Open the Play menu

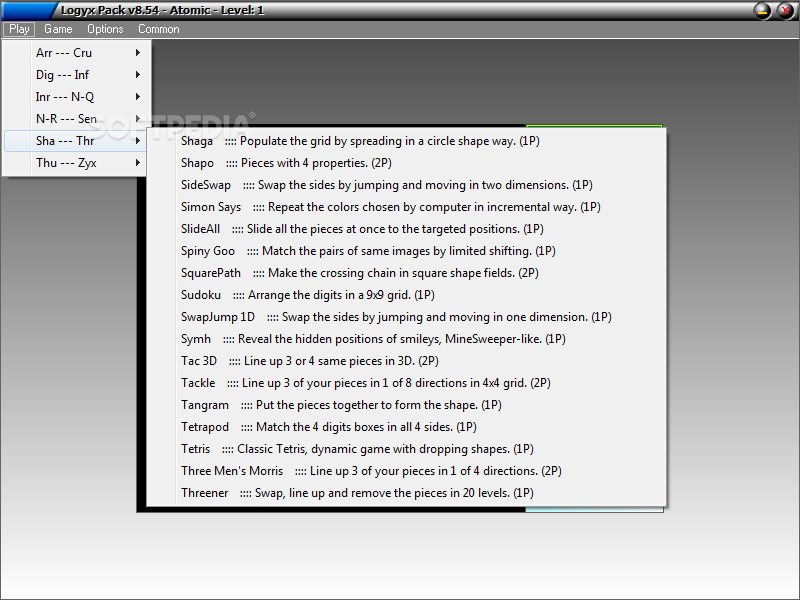pyautogui.click(x=19, y=29)
